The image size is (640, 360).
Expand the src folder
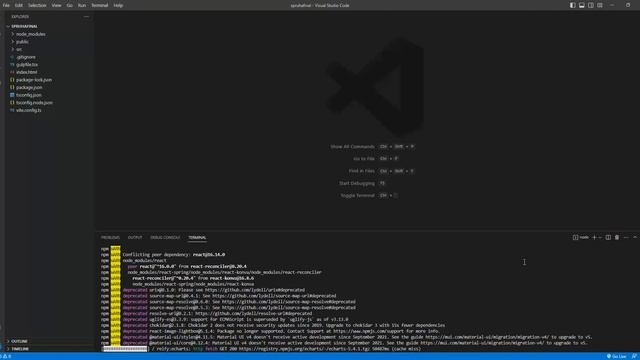[13, 49]
